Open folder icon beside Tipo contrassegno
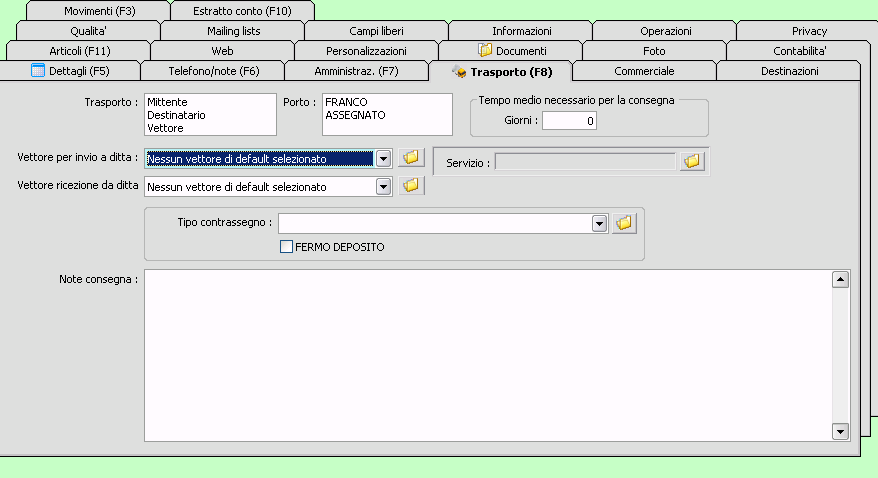 624,223
